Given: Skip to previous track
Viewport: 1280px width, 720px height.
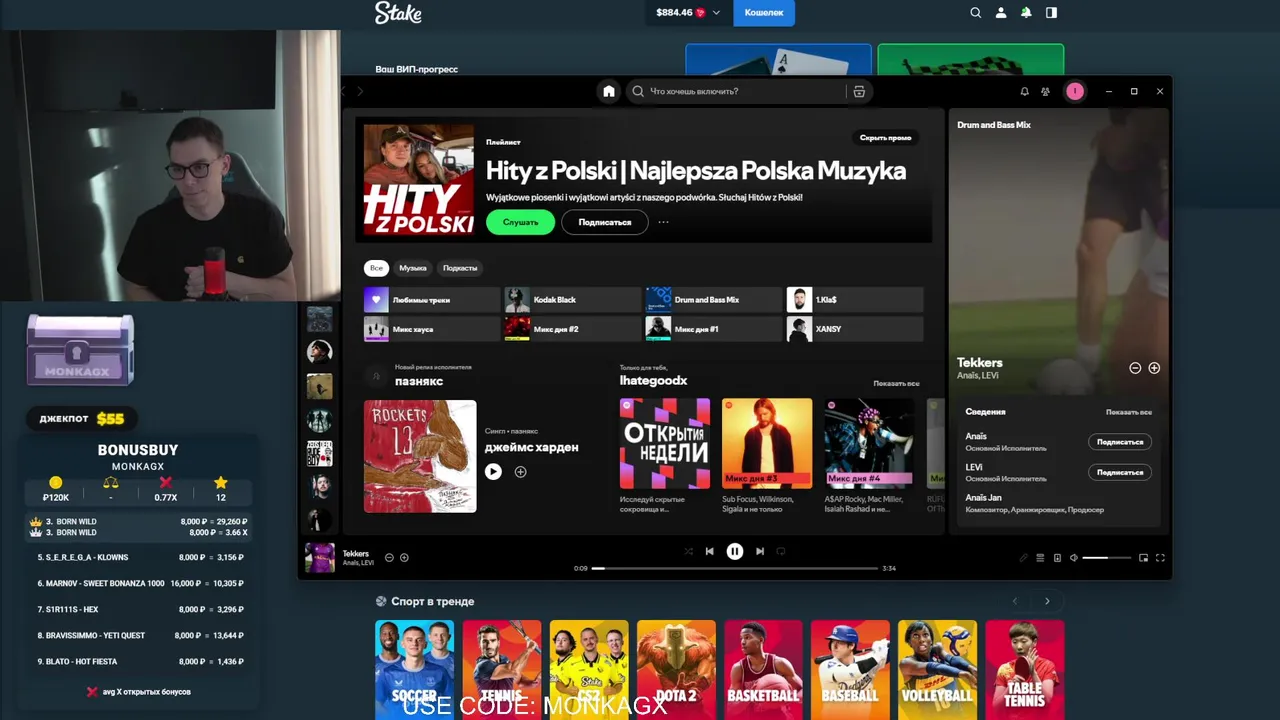Looking at the screenshot, I should point(709,551).
